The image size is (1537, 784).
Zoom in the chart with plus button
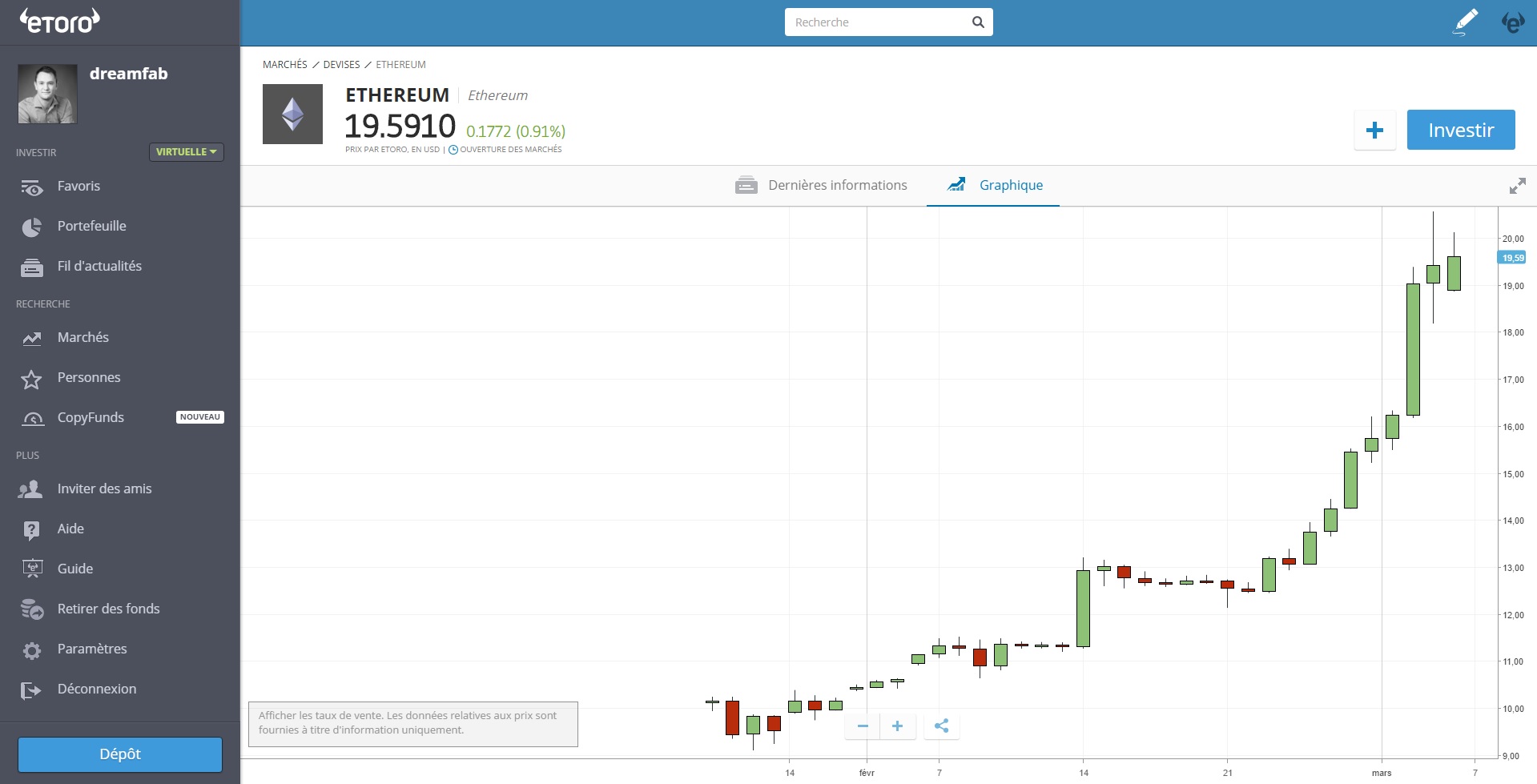point(898,726)
